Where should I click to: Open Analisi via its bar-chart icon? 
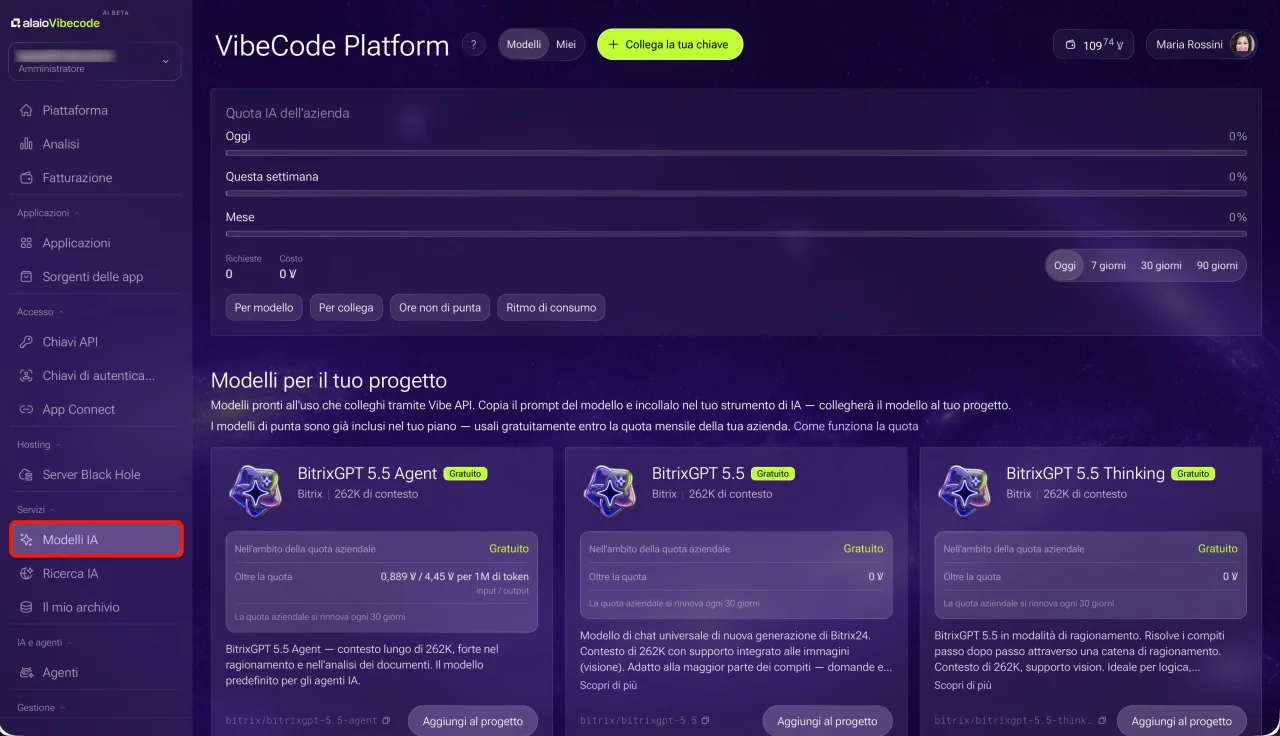26,144
